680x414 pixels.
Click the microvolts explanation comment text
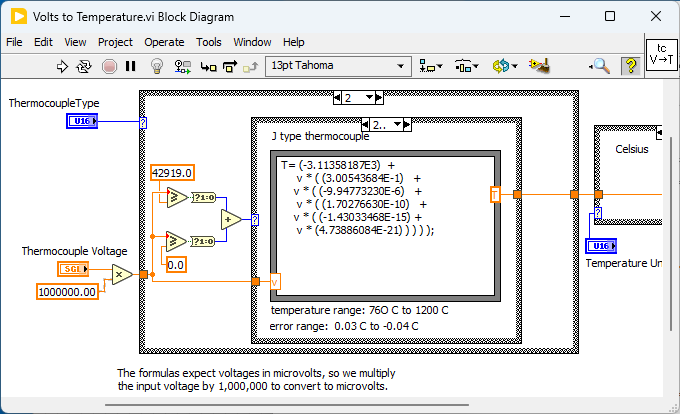[x=256, y=379]
